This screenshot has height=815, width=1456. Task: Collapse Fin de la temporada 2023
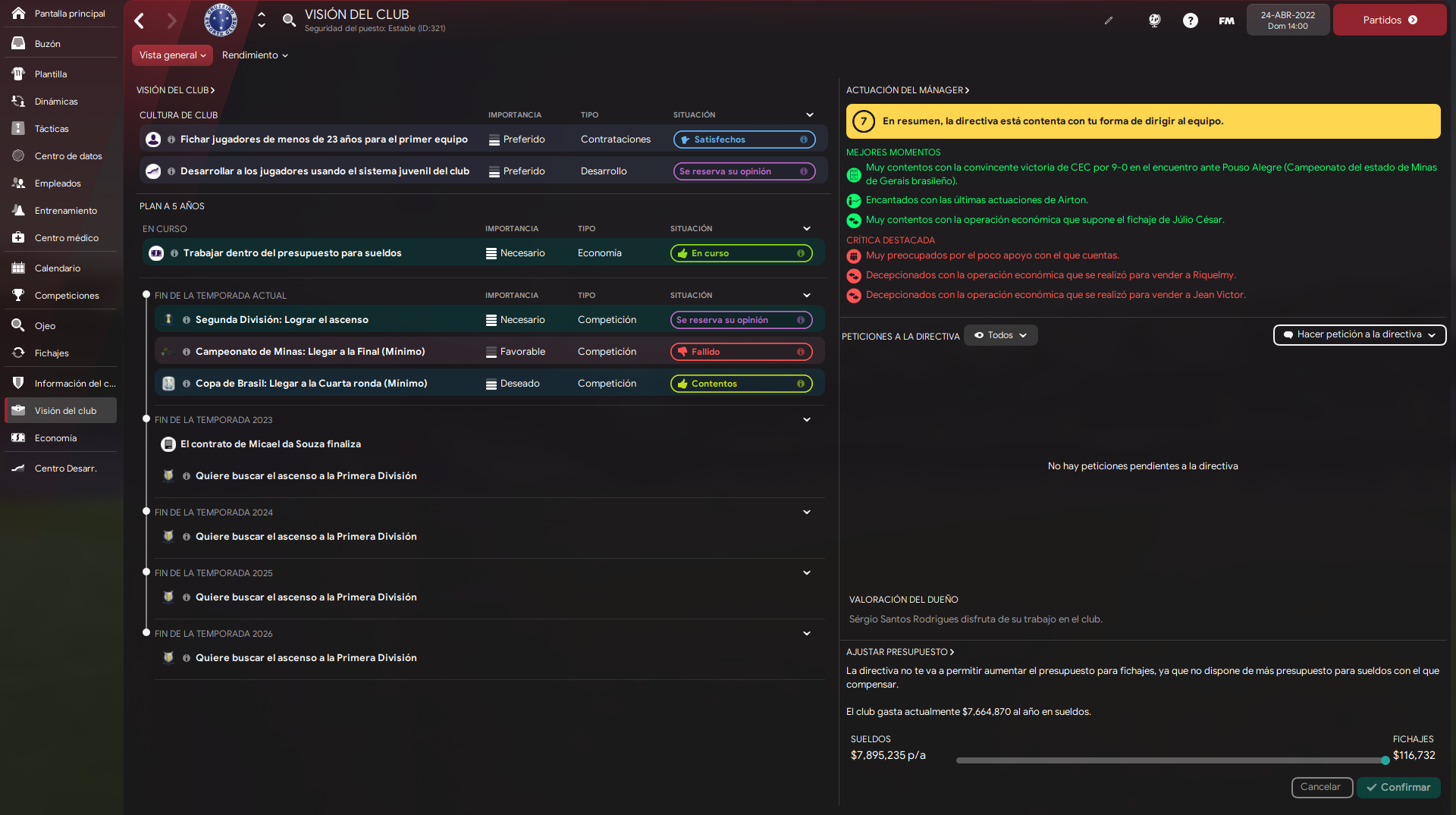(x=807, y=420)
